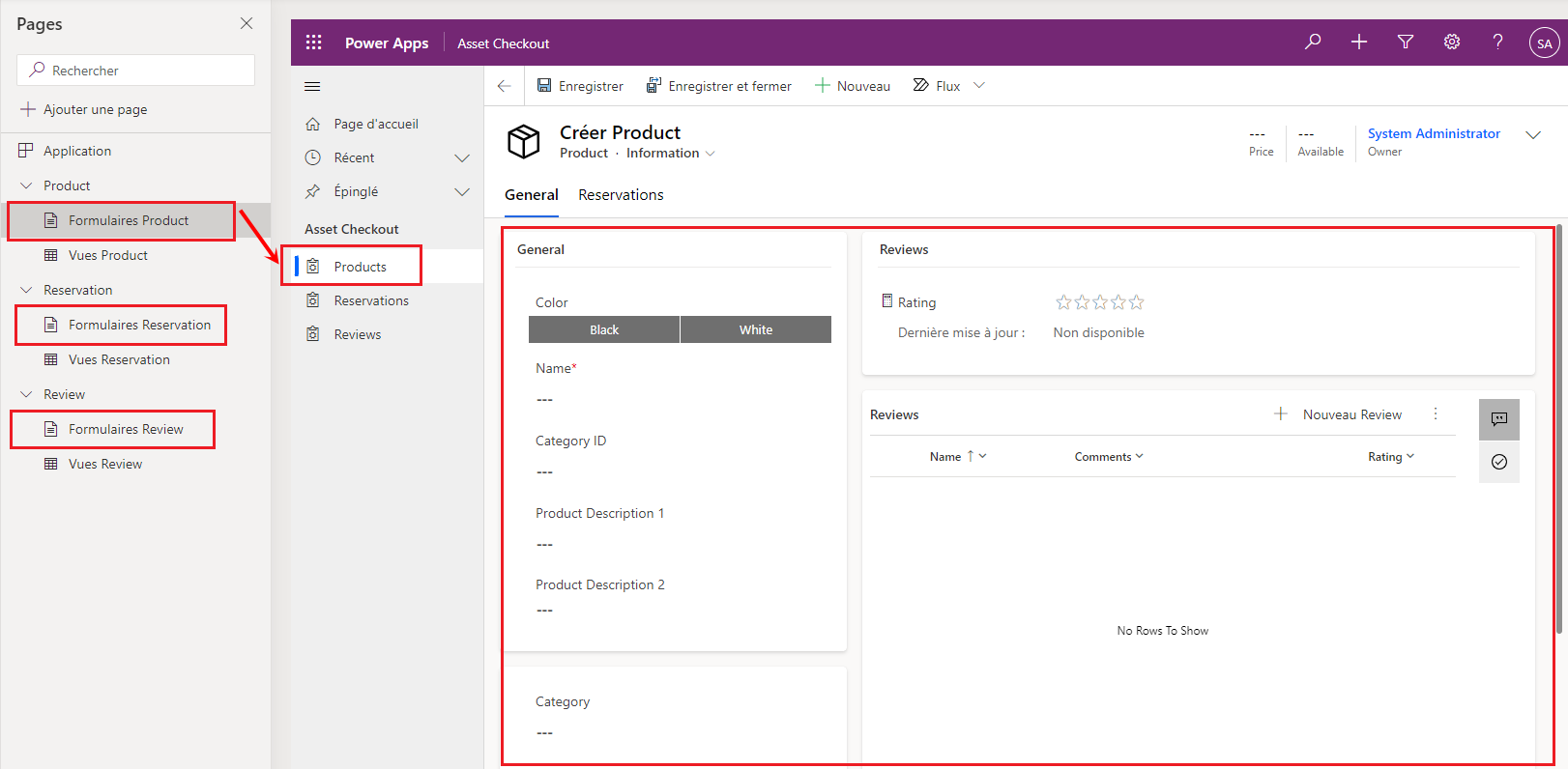Set rating using the first star
The height and width of the screenshot is (769, 1568).
(x=1063, y=302)
